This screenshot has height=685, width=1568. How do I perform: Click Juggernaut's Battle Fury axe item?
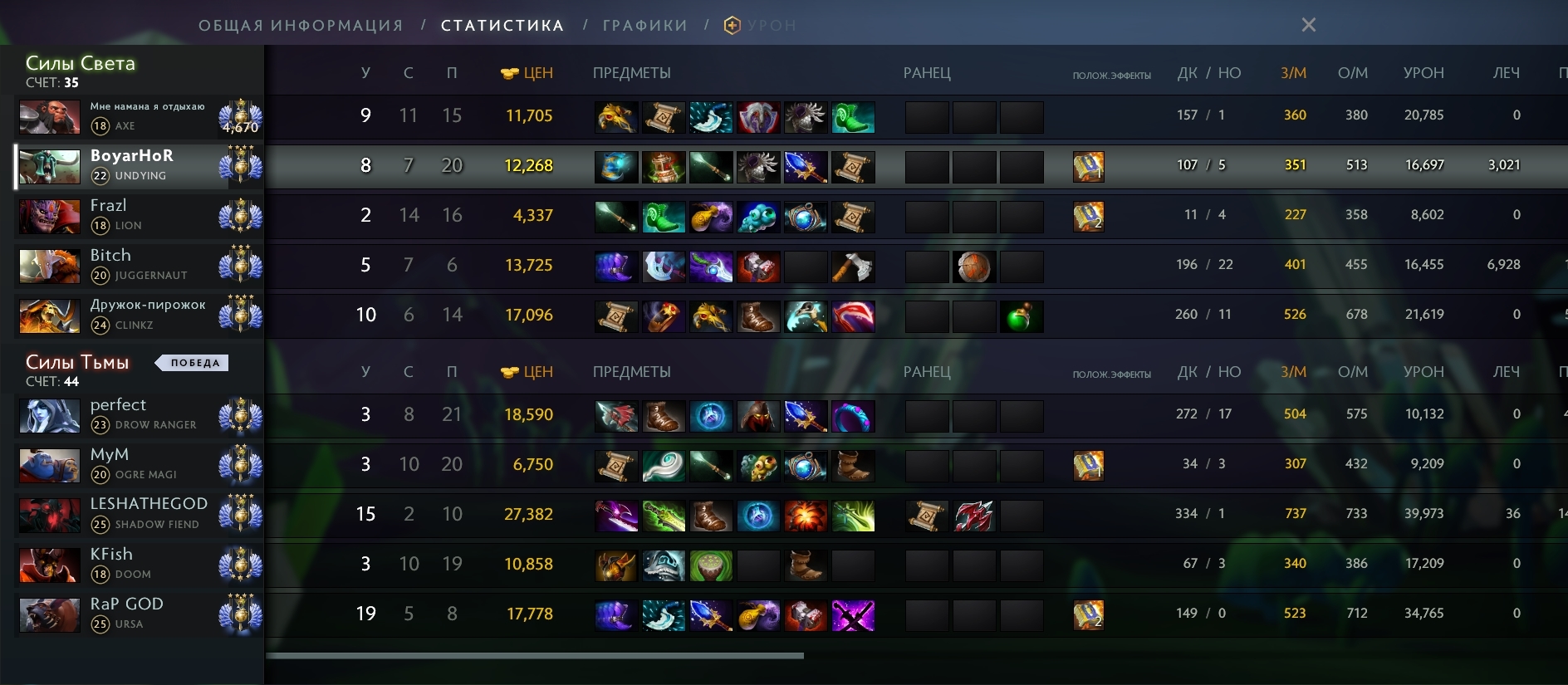pos(853,267)
